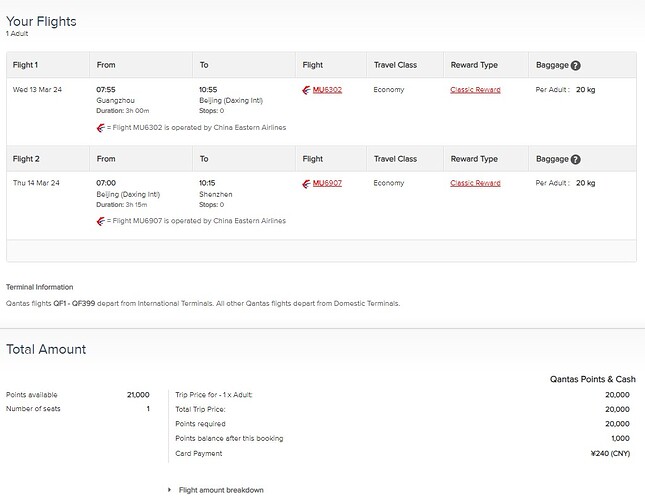Click arrival time 10:55
Screen dimensions: 645x500
coord(208,89)
